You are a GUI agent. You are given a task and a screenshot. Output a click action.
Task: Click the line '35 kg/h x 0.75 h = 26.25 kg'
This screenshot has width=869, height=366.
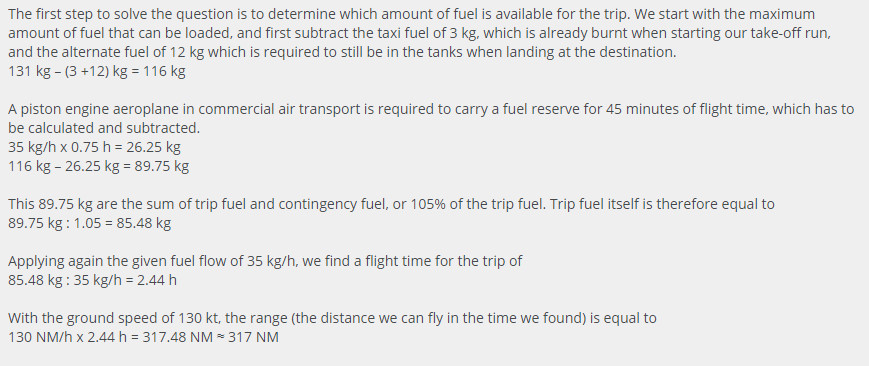tap(94, 148)
